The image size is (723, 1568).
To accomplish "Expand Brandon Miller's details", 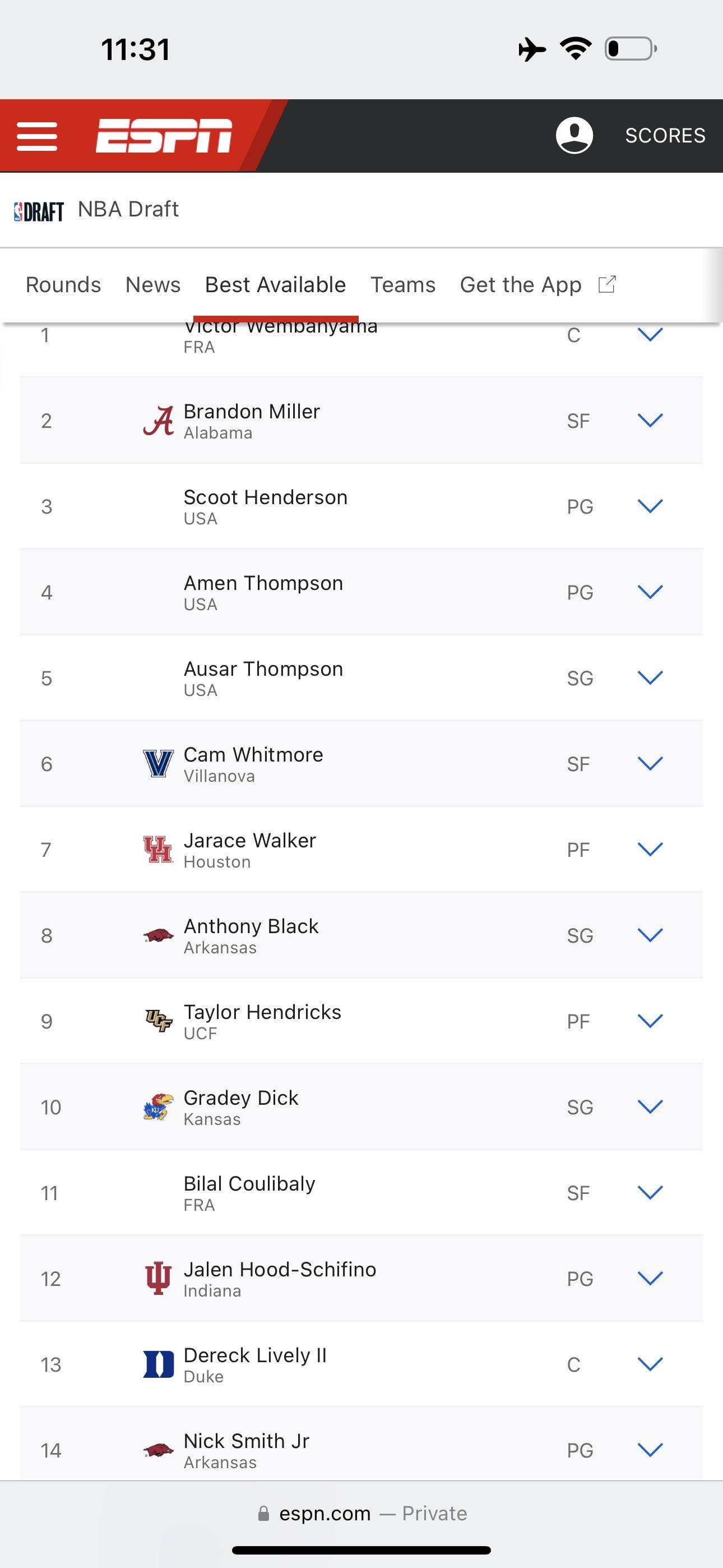I will click(650, 421).
